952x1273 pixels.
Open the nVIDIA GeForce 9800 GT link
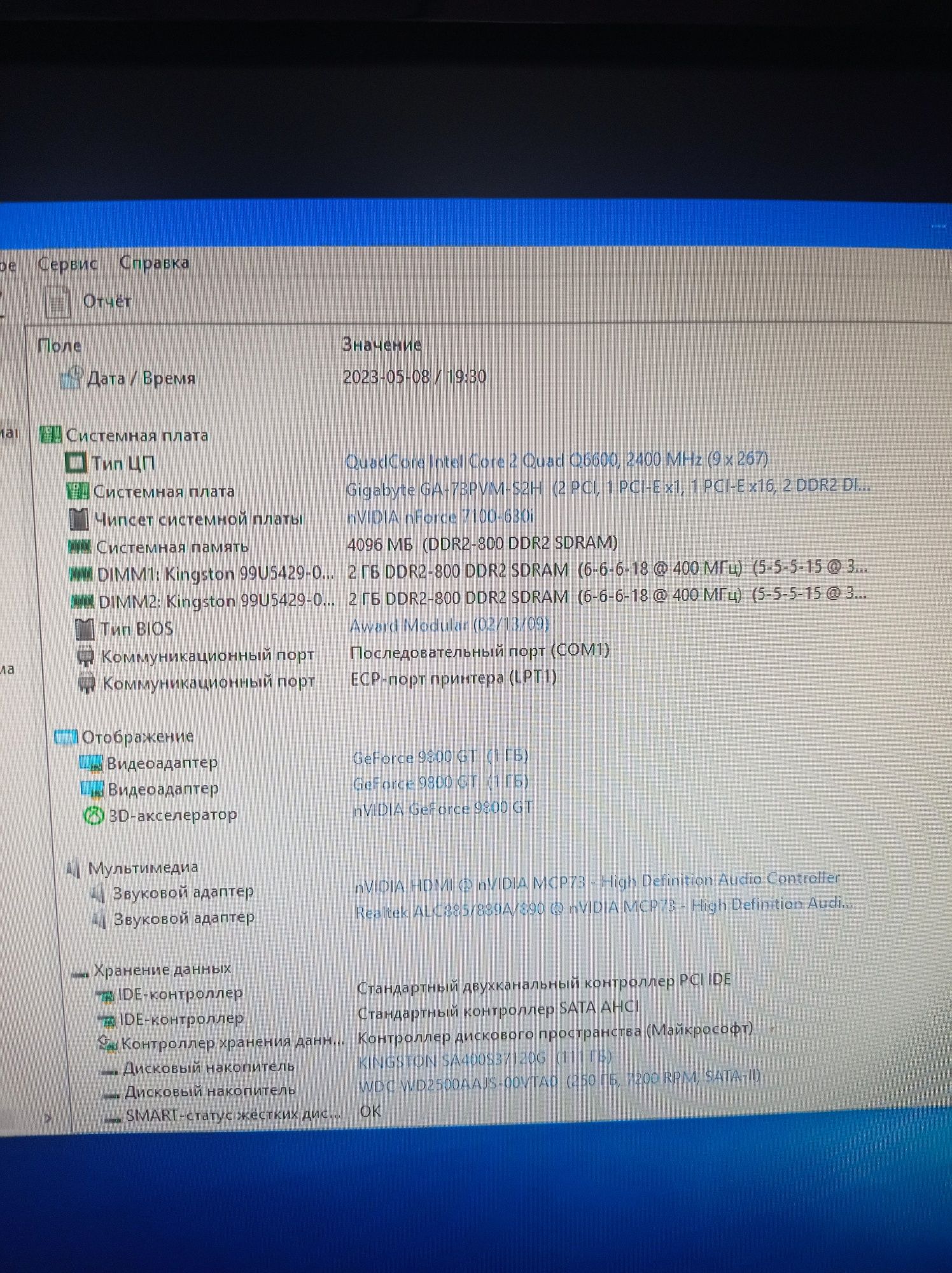coord(443,809)
